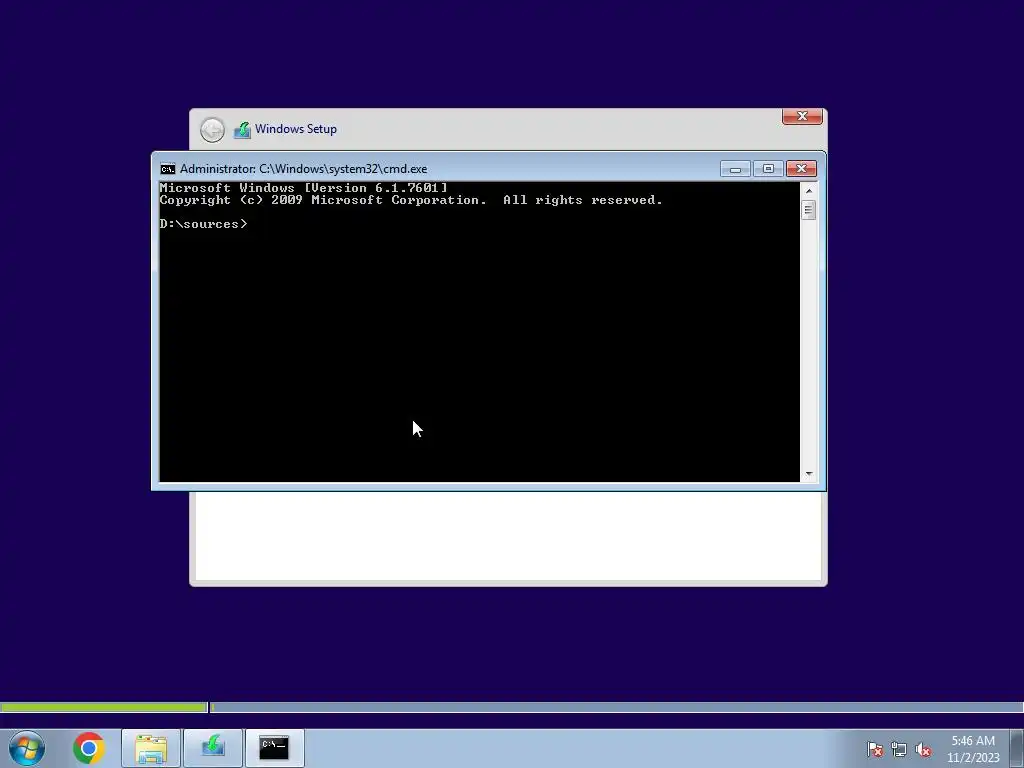
Task: Click the command prompt scroll up arrow
Action: pyautogui.click(x=809, y=191)
